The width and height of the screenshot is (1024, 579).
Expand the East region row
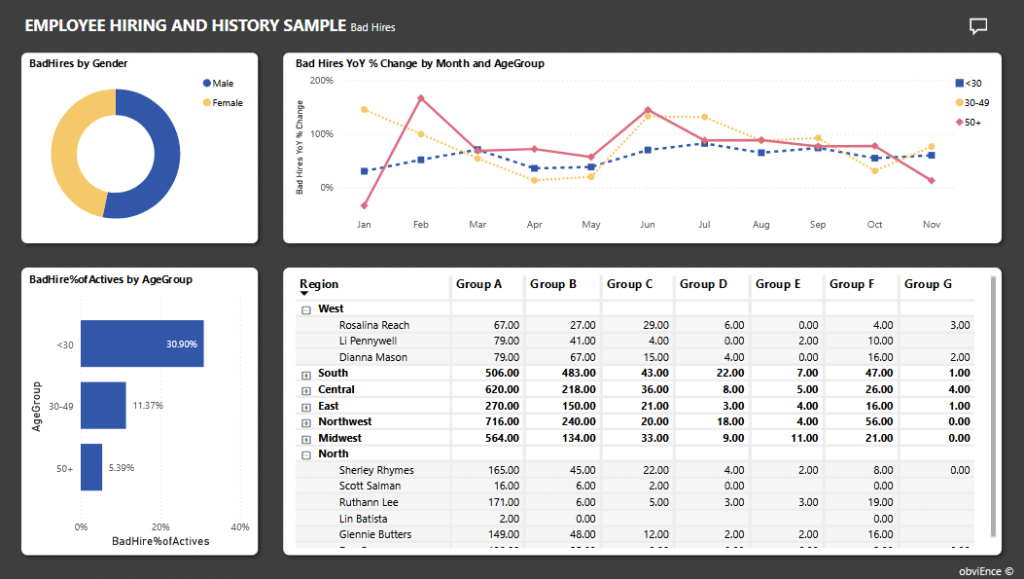[306, 407]
